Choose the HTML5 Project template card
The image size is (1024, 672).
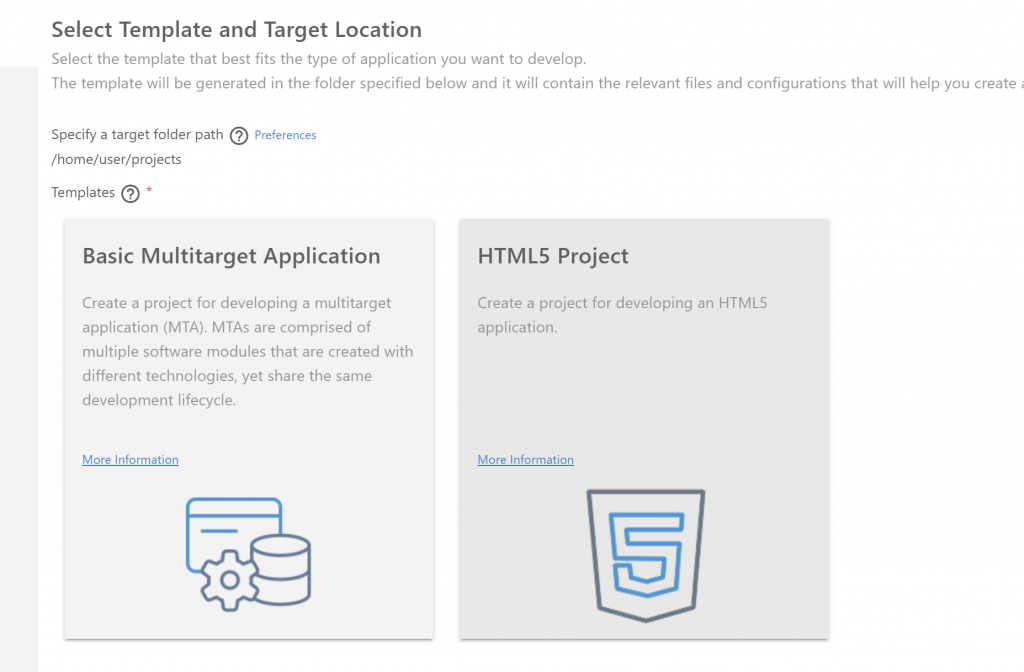pyautogui.click(x=644, y=429)
